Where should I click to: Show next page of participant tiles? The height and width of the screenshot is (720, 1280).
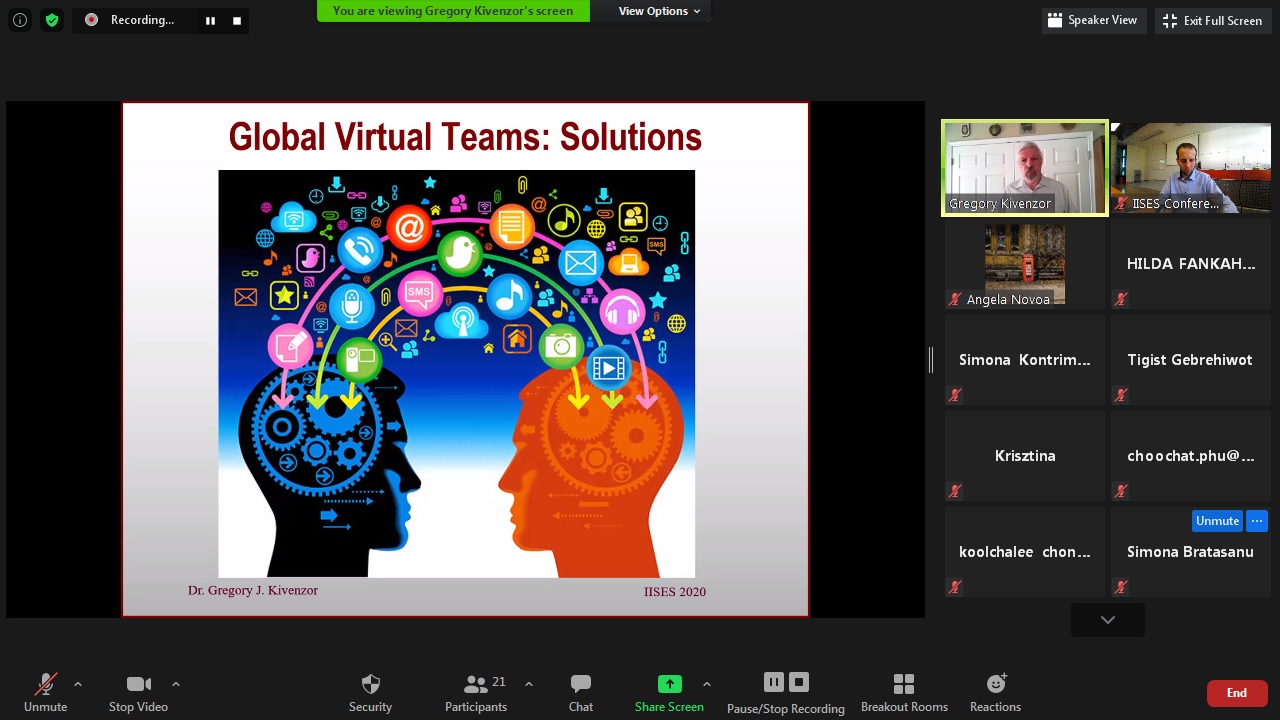1108,620
